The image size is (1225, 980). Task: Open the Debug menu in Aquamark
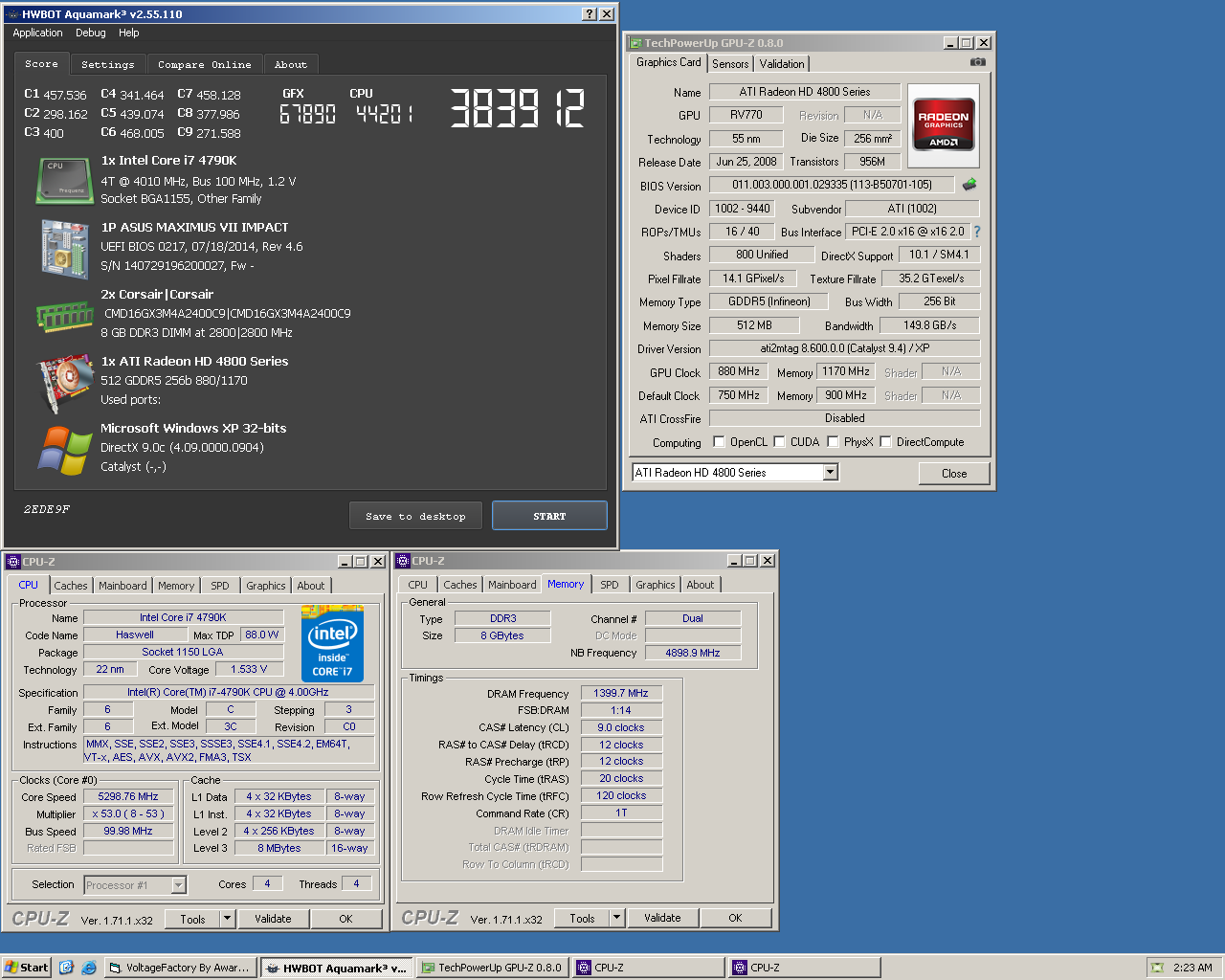(91, 33)
